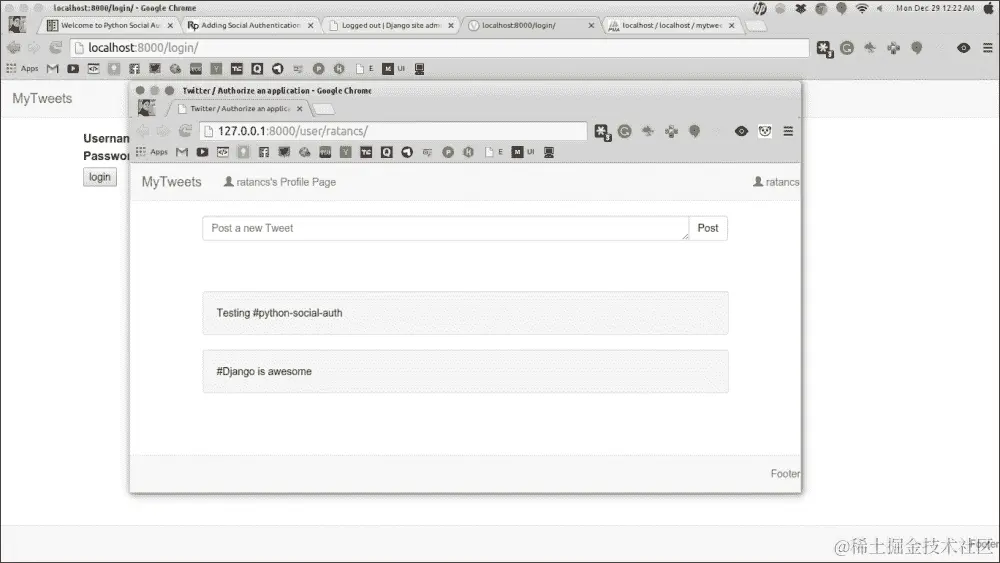The image size is (1000, 563).
Task: Open the Apps shortcut in the background window
Action: tap(22, 68)
